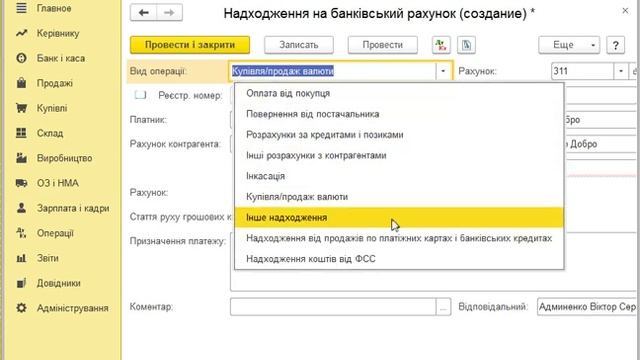Click Провести і закрити button
The height and width of the screenshot is (360, 640).
[x=190, y=45]
